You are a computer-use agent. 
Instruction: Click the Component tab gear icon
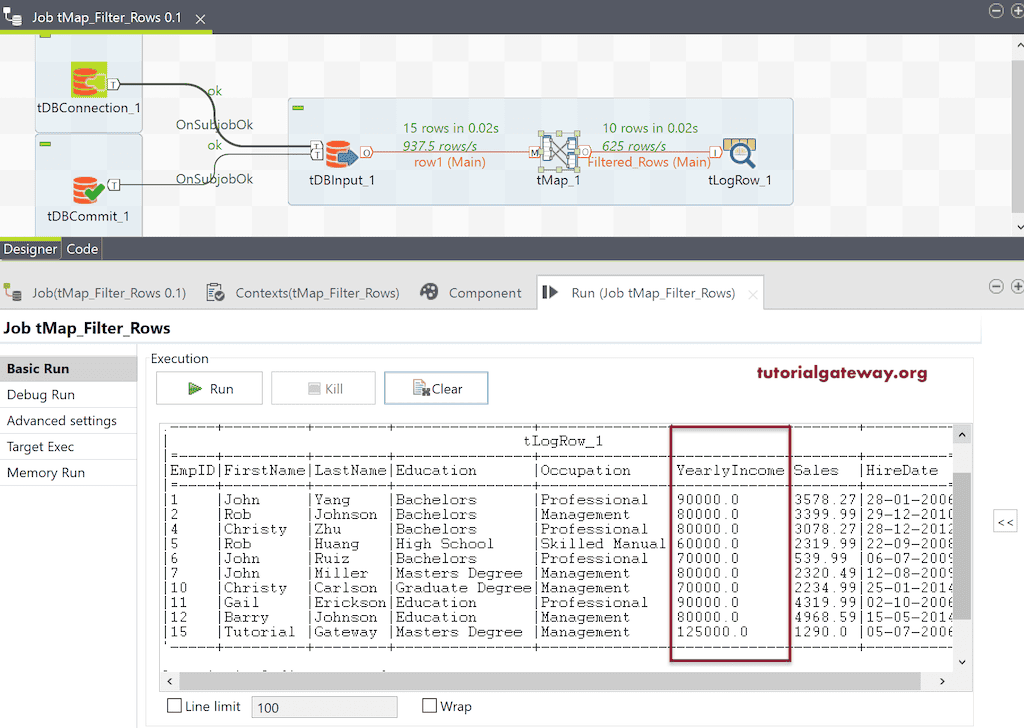tap(429, 292)
